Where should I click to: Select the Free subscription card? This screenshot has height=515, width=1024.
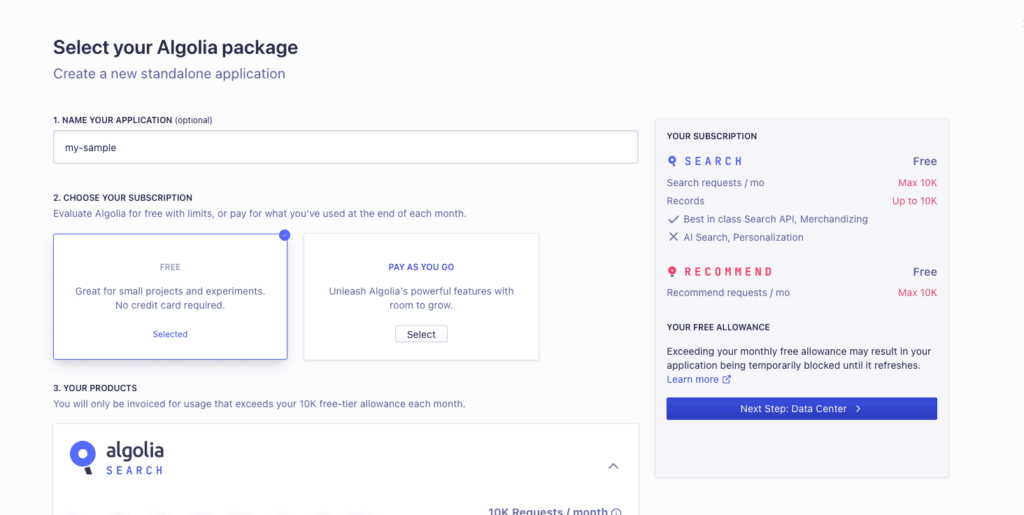click(x=170, y=296)
